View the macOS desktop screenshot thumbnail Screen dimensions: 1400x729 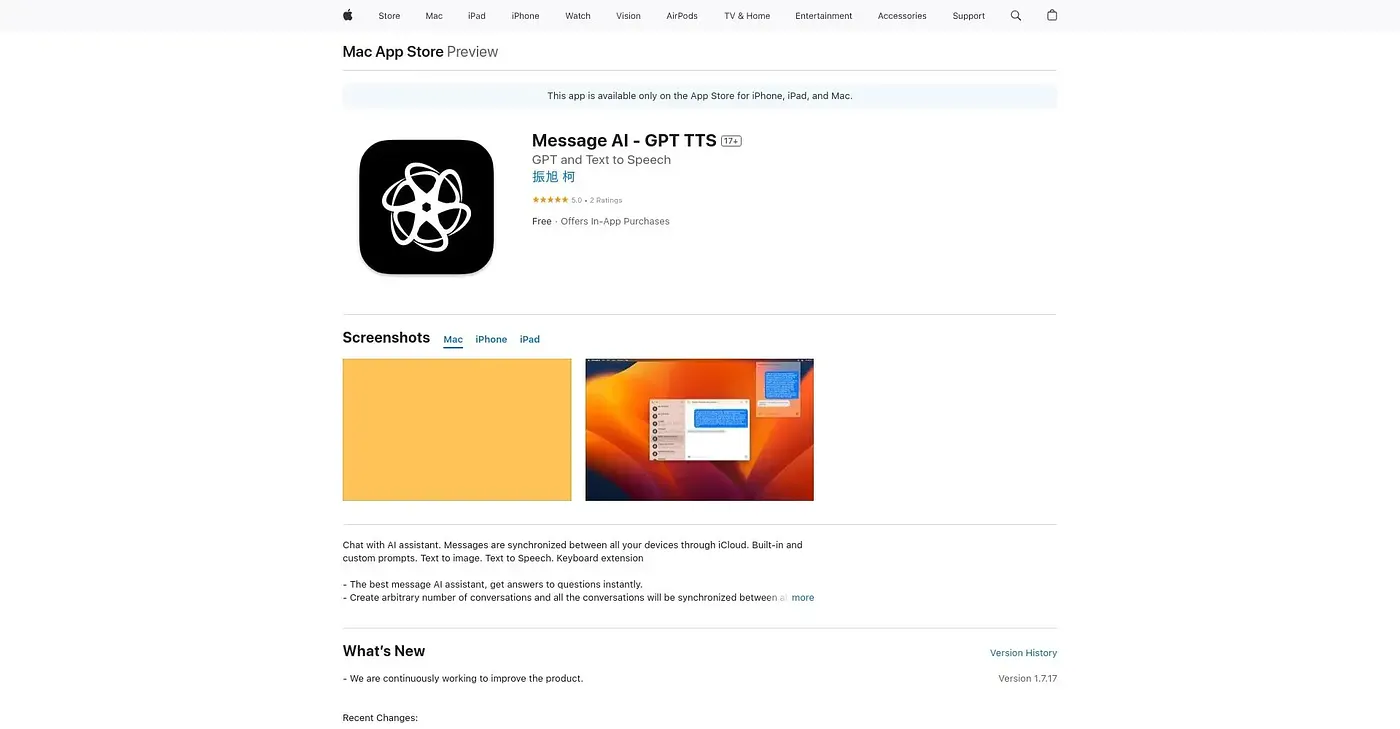click(700, 430)
